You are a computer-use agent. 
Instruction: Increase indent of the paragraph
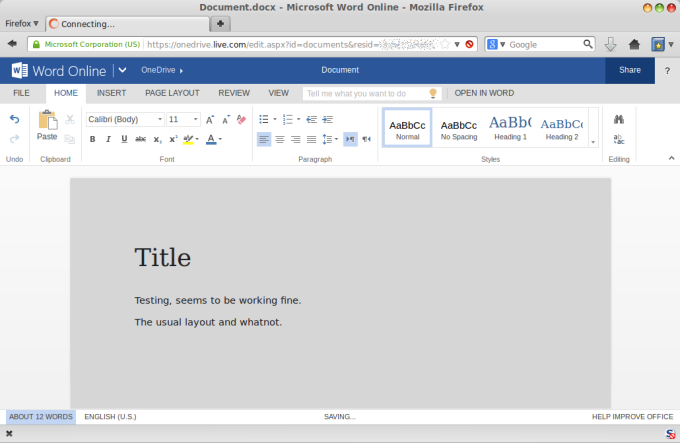327,119
